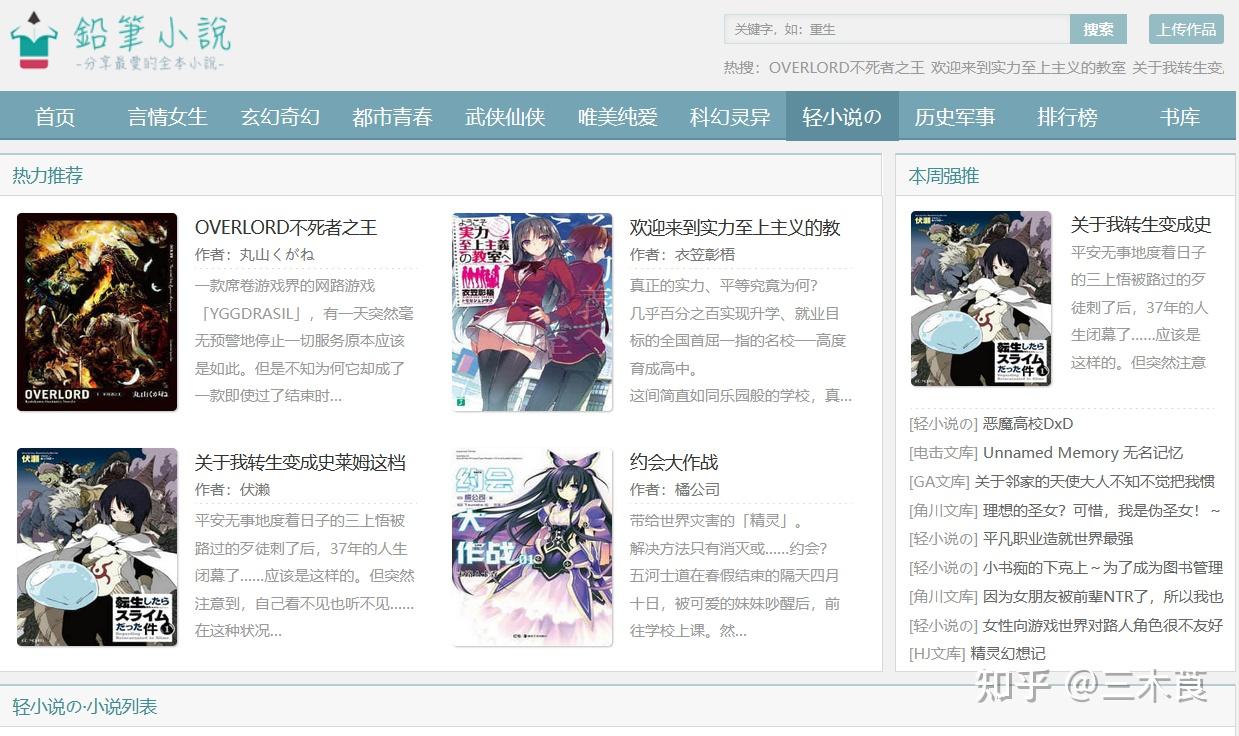1239x736 pixels.
Task: Open the title 关于我转生变成史莱姆这档
Action: (x=300, y=462)
